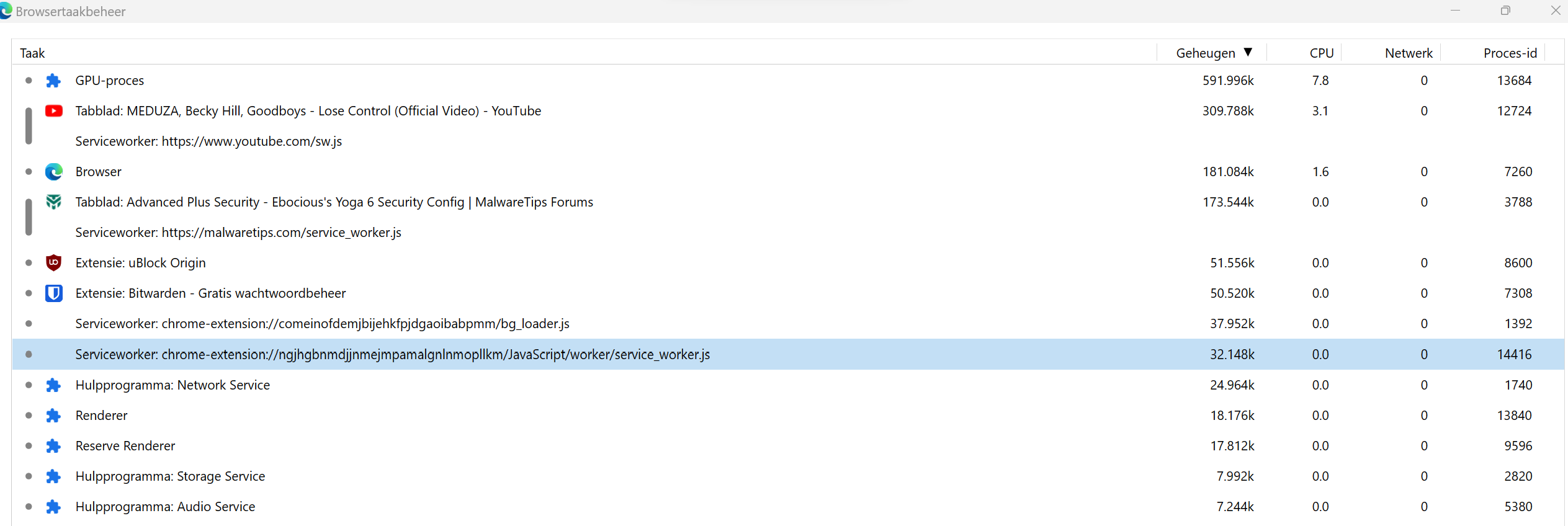Viewport: 1568px width, 526px height.
Task: Click the Audio Service puzzle icon
Action: pyautogui.click(x=54, y=507)
